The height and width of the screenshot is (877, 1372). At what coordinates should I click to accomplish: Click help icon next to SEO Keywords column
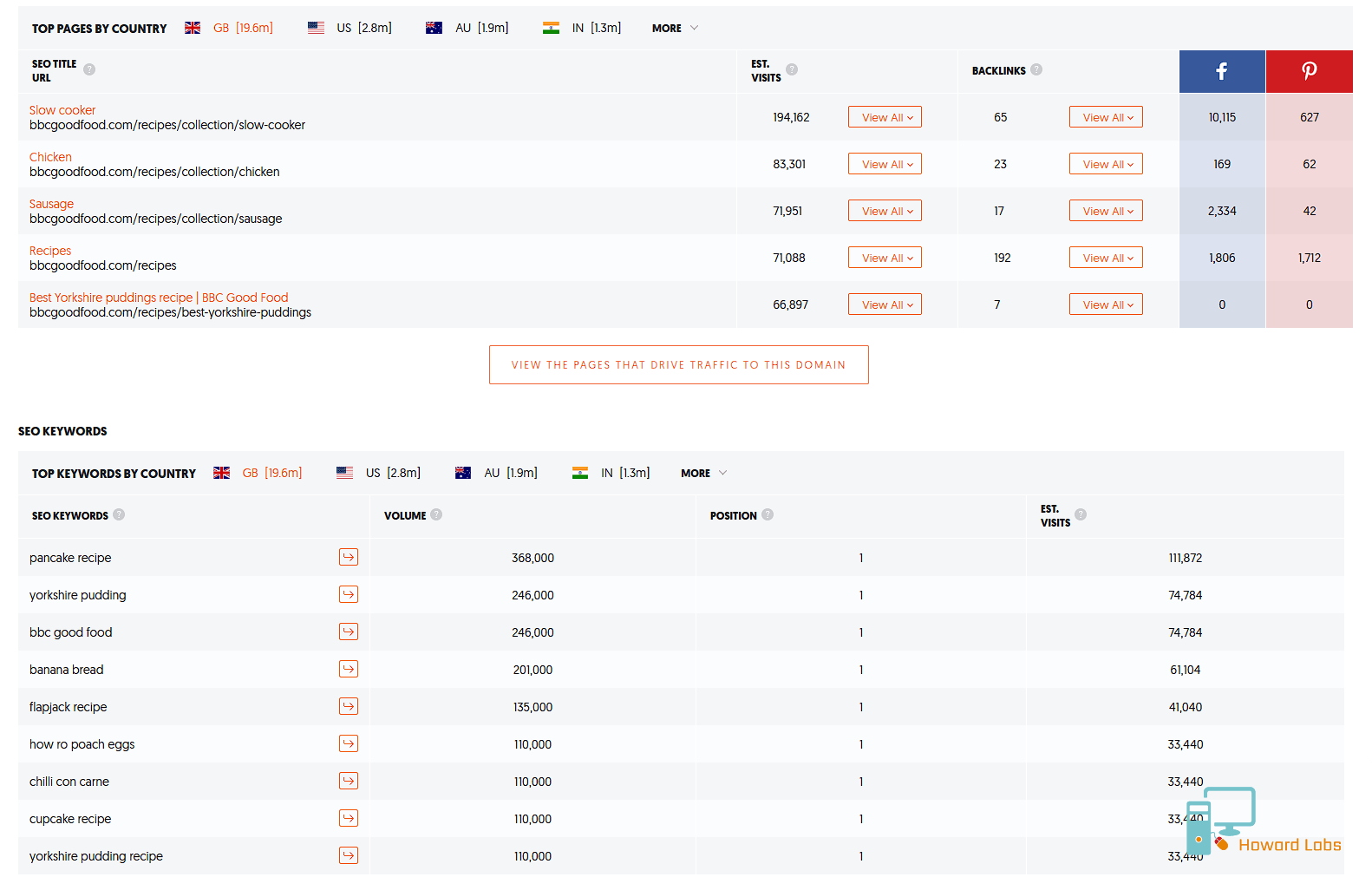coord(119,514)
